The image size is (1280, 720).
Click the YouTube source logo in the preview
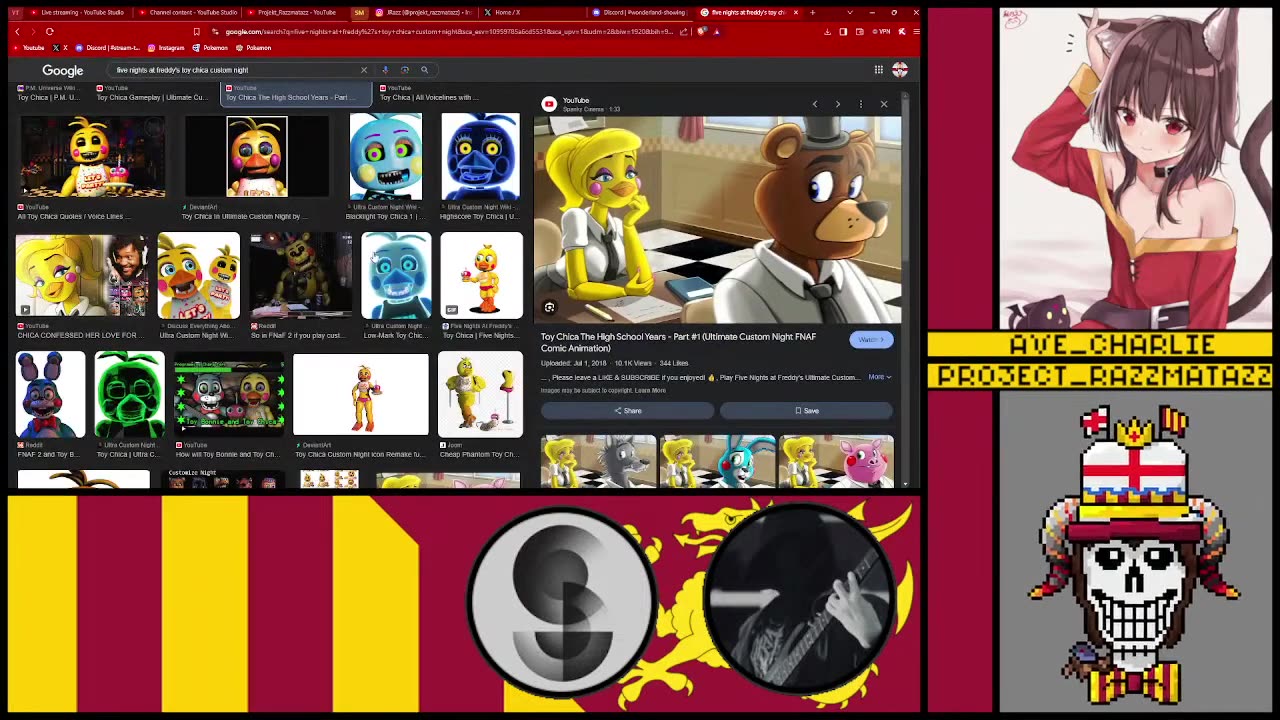pyautogui.click(x=549, y=104)
